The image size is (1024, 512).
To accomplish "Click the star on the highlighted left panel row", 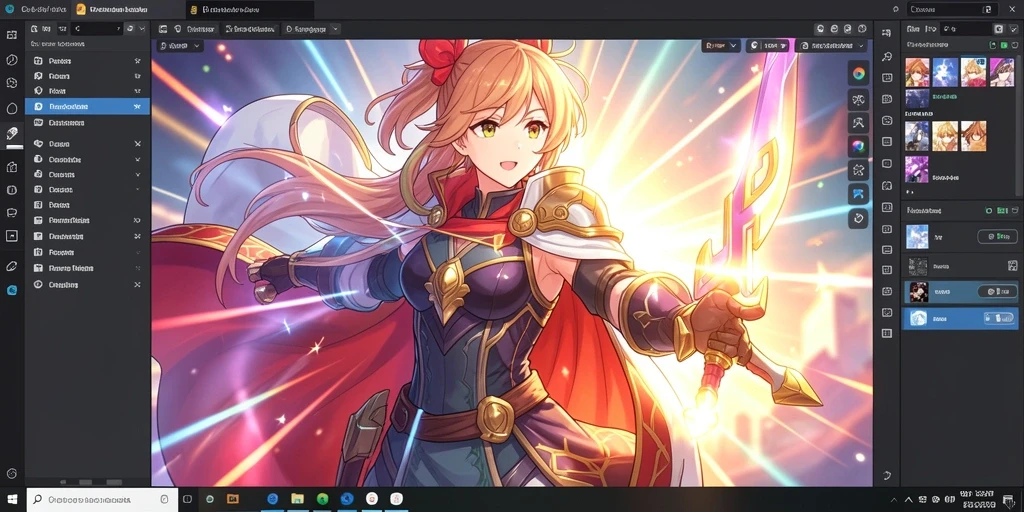I will coord(137,106).
